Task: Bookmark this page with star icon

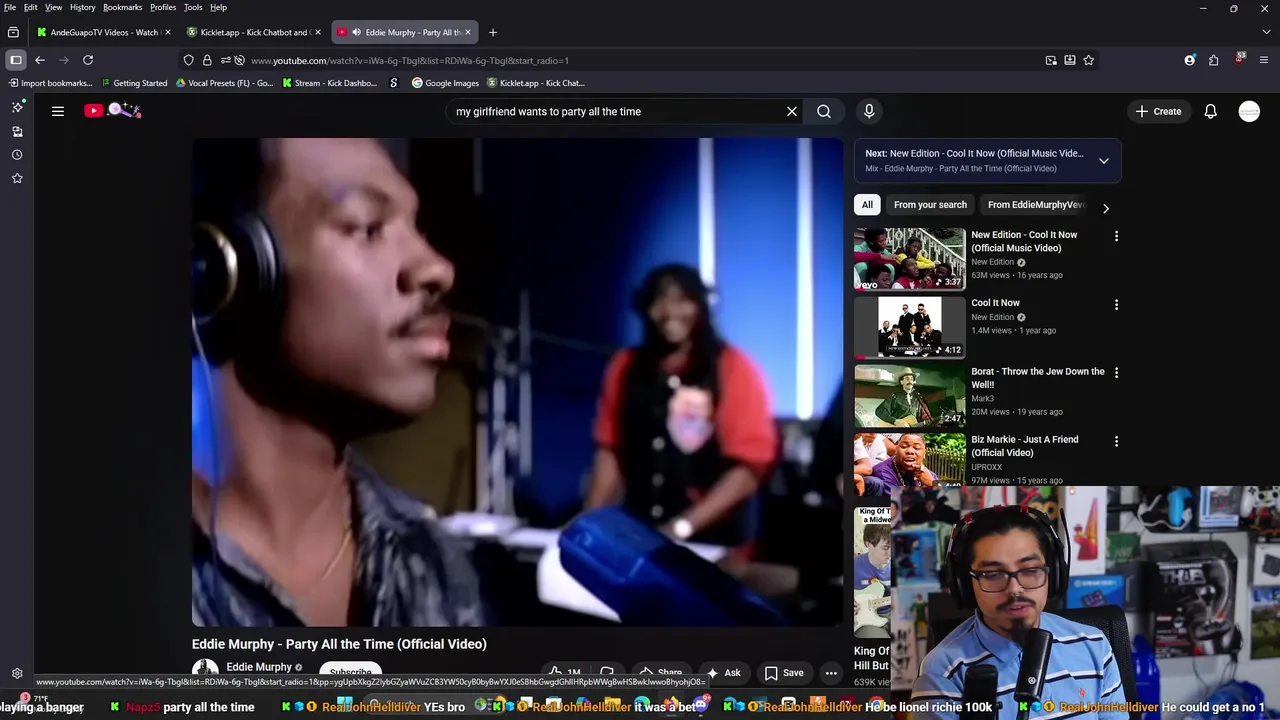Action: (x=1089, y=60)
